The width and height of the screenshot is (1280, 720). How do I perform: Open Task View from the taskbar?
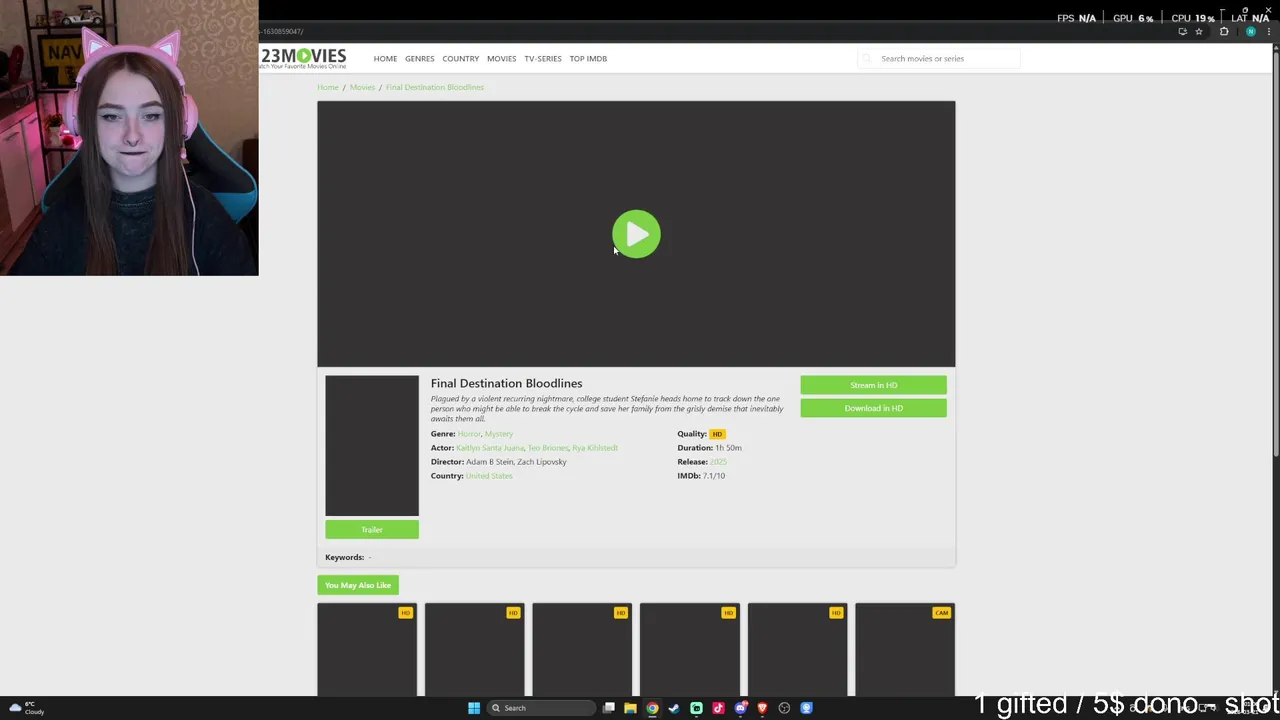pos(608,708)
